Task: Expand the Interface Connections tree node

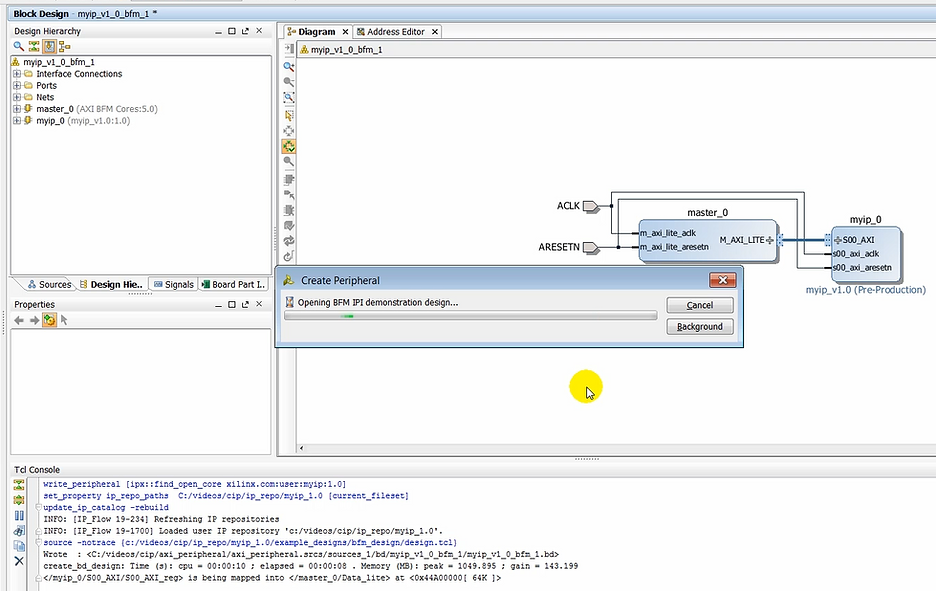Action: tap(16, 73)
